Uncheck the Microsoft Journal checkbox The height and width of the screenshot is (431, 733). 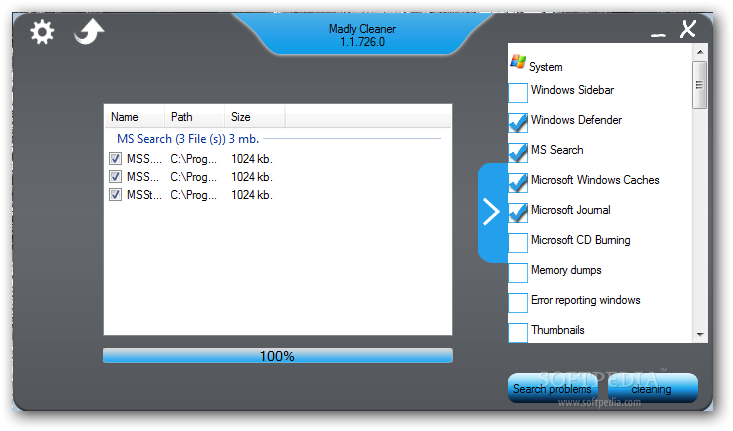point(518,212)
